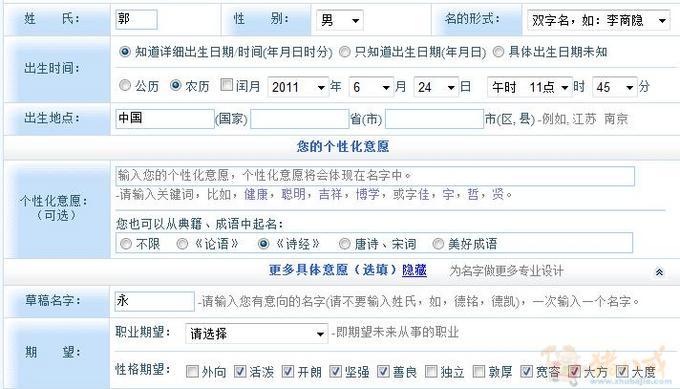Uncheck the 善良 personality checkbox
This screenshot has height=389, width=680.
pos(383,371)
